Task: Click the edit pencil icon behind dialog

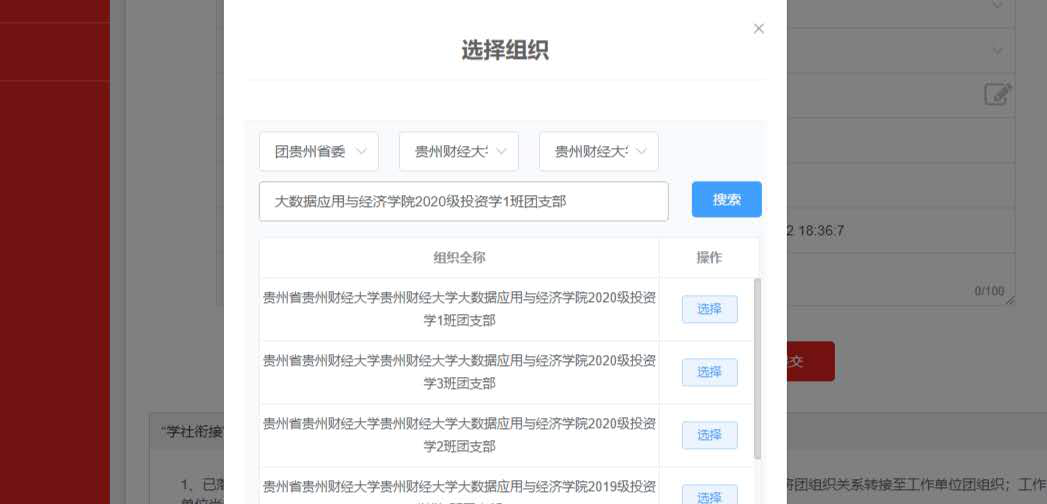Action: (x=997, y=95)
